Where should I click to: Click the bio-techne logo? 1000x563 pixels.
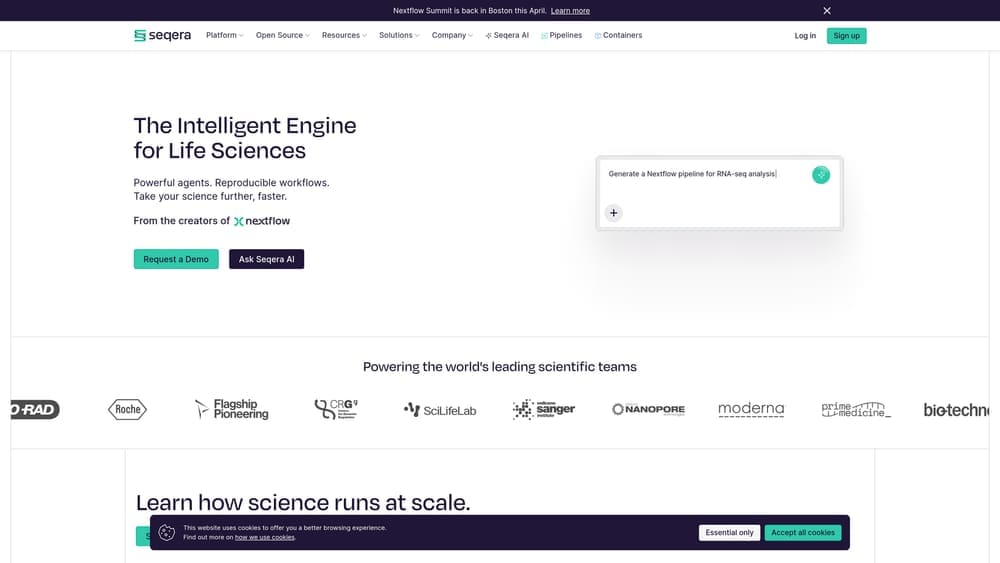coord(956,410)
